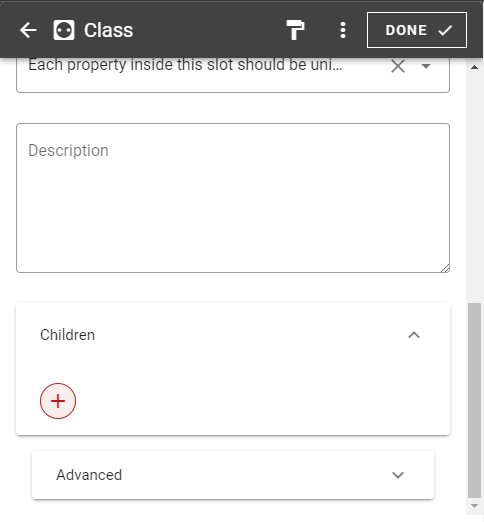Screen dimensions: 484x522
Task: Open the three-dot more options menu
Action: click(343, 30)
